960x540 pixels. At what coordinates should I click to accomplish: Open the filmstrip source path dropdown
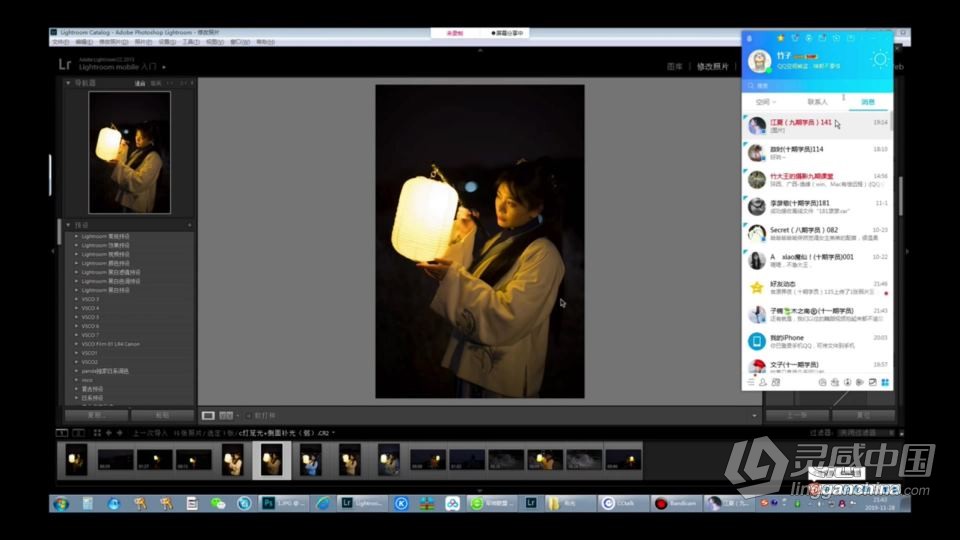click(333, 433)
